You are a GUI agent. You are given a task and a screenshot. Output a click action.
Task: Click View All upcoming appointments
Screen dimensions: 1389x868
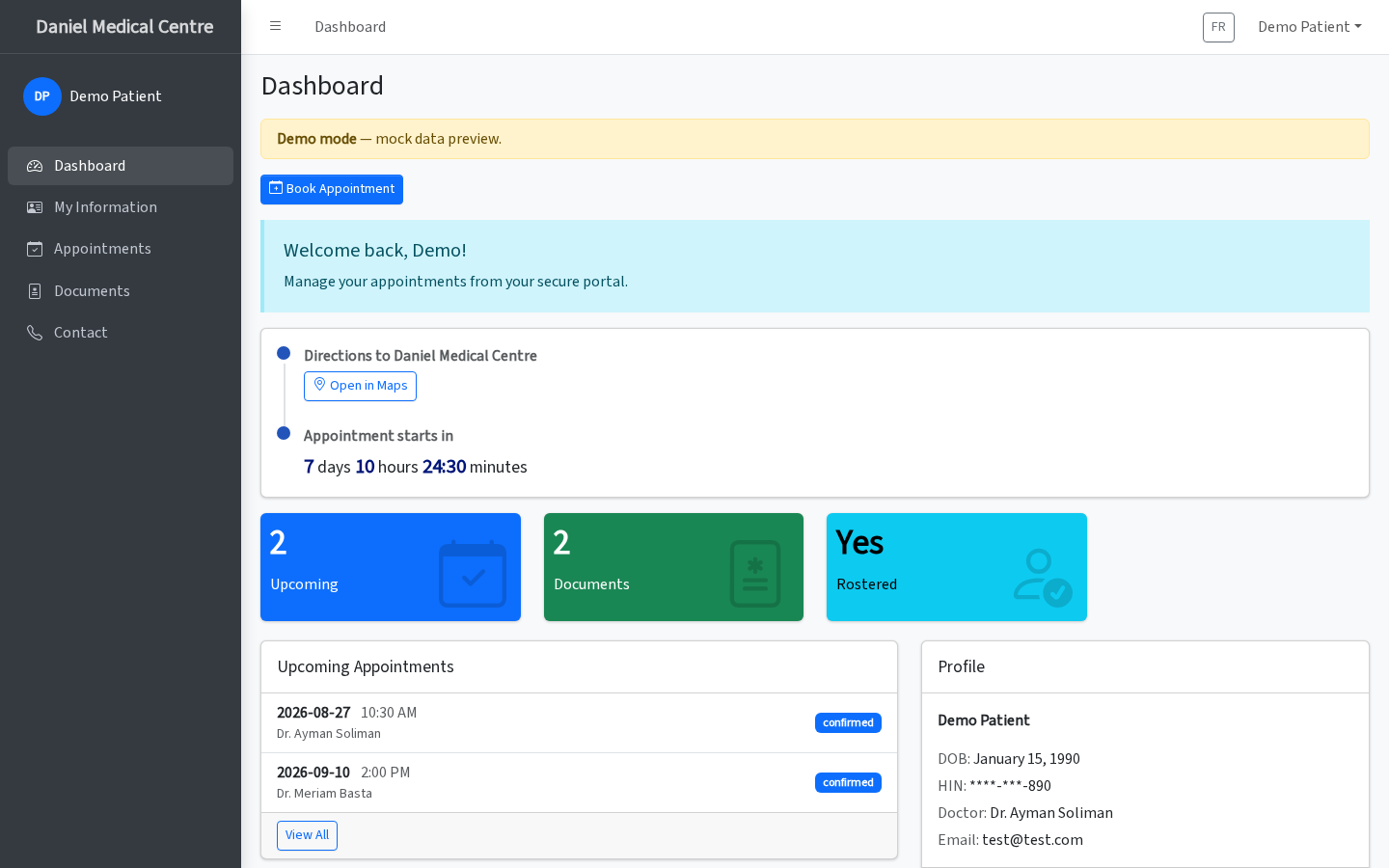point(307,835)
